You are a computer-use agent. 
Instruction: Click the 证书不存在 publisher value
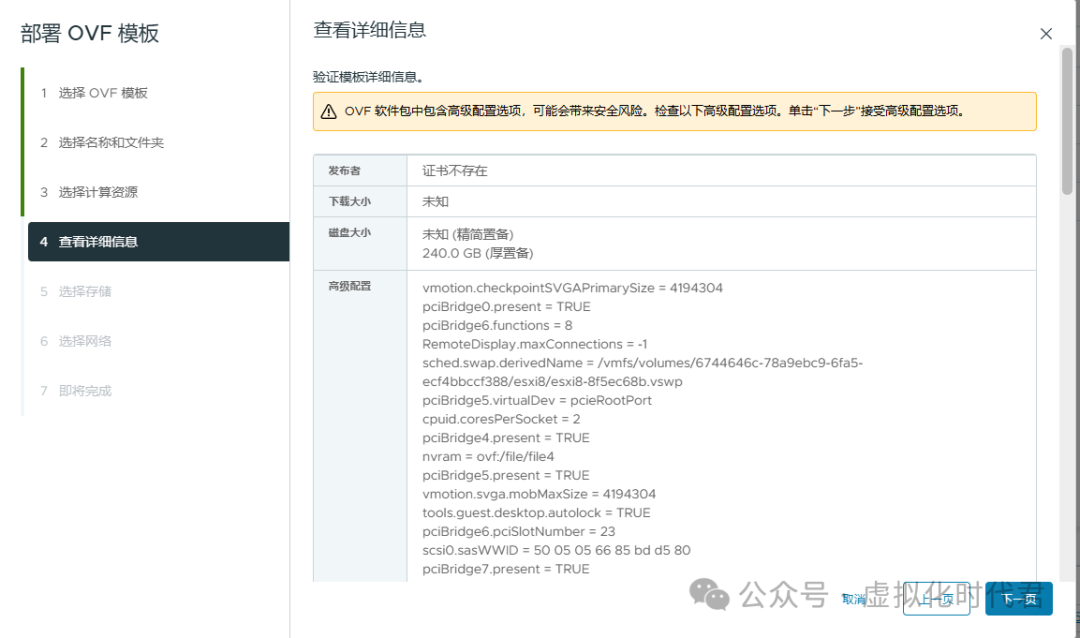455,171
